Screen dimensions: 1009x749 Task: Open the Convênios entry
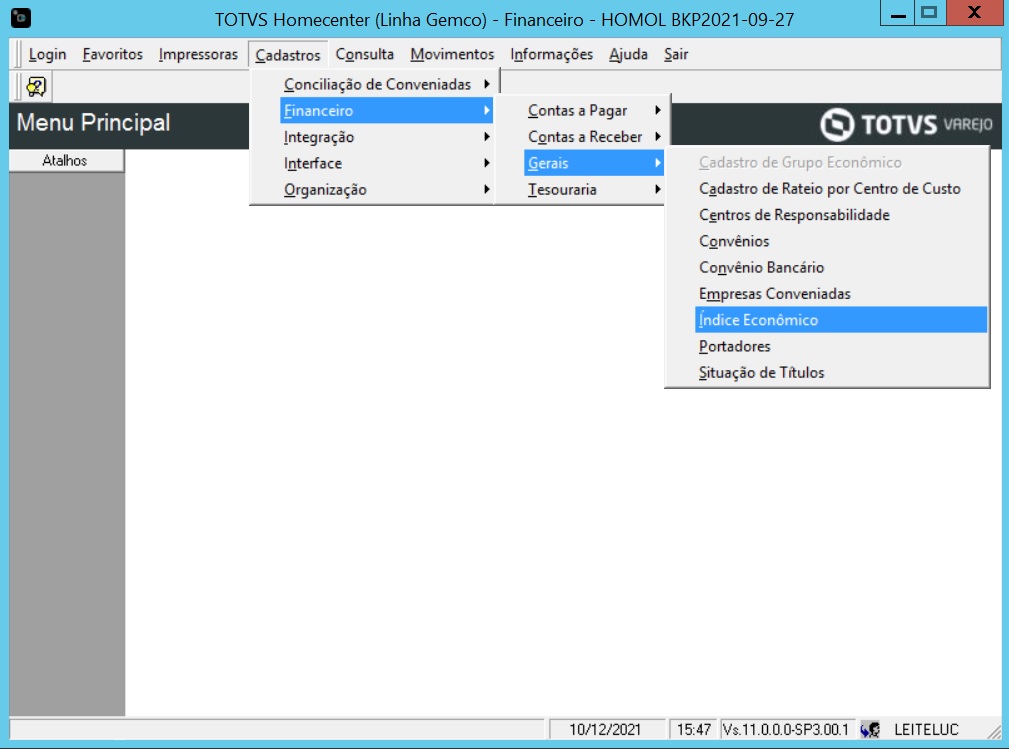[x=841, y=241]
